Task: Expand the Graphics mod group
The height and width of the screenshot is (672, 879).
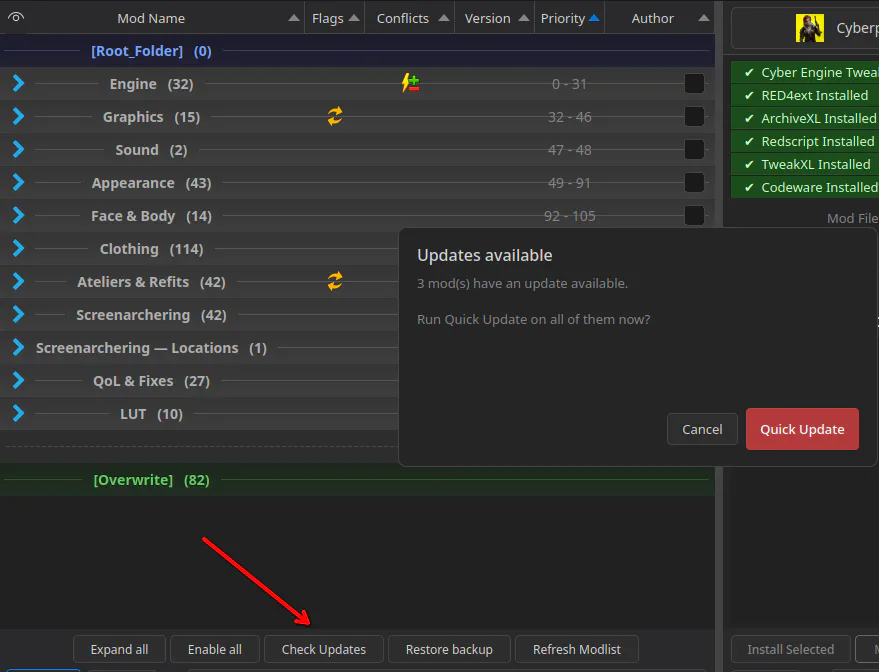Action: [x=18, y=117]
